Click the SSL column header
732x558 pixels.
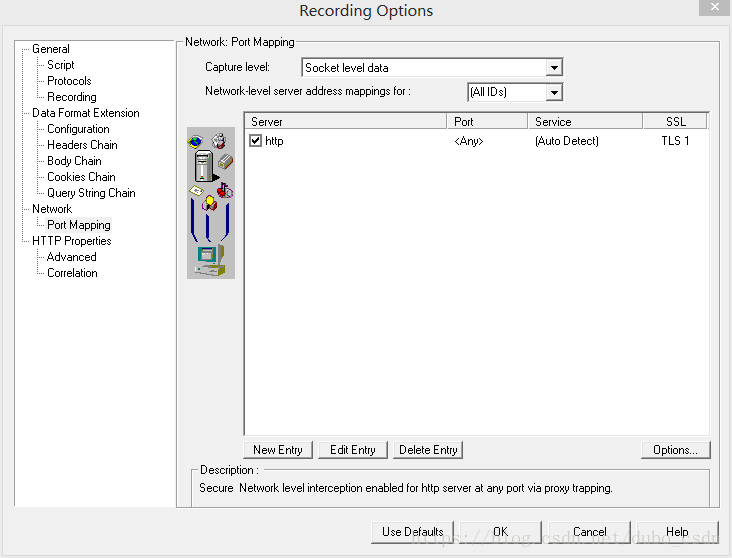tap(675, 121)
